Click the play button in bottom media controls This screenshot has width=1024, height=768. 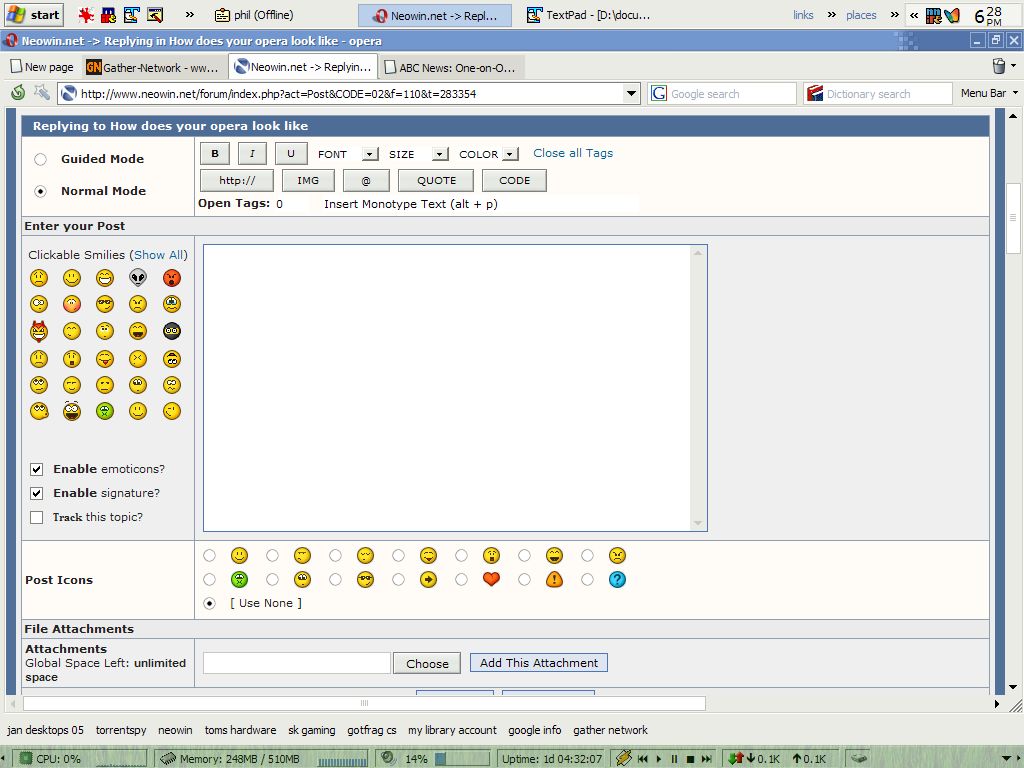coord(659,759)
